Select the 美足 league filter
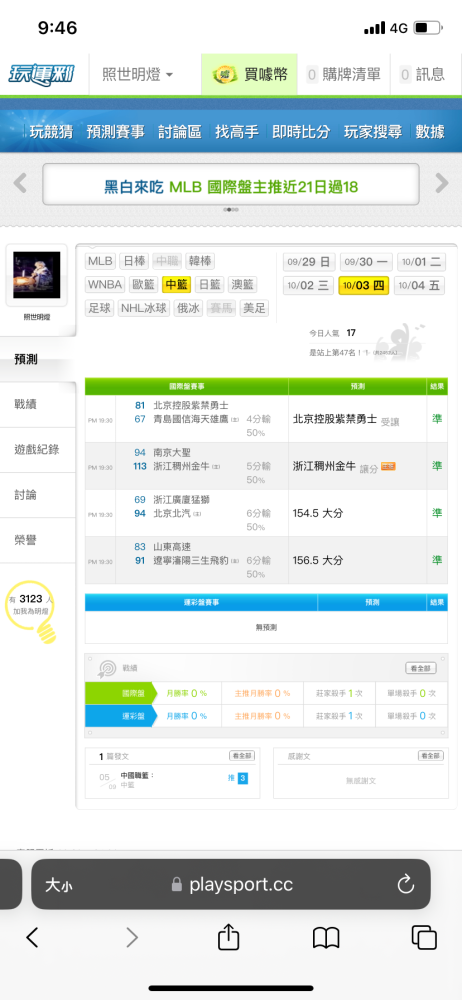This screenshot has height=1000, width=462. pos(254,309)
